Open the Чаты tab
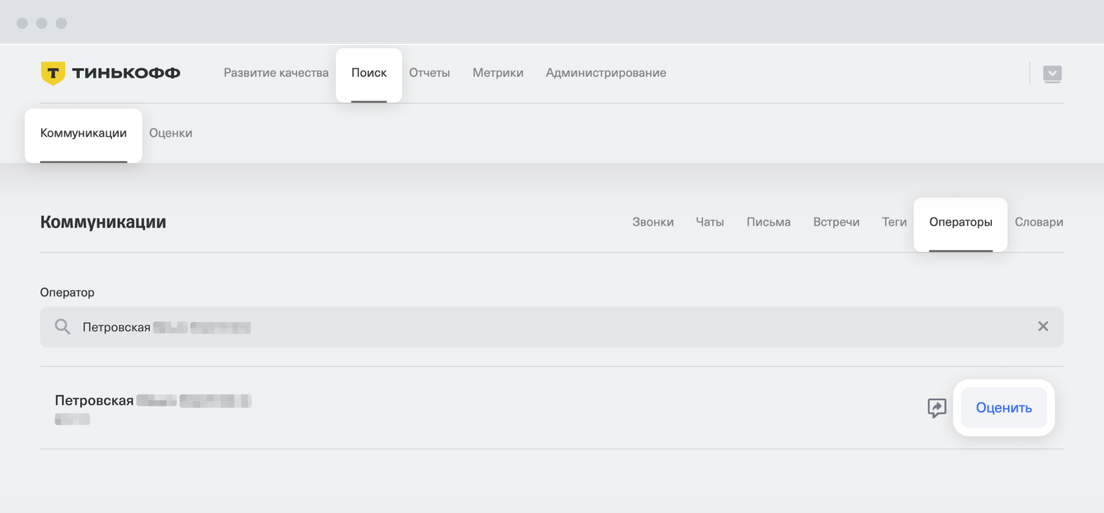This screenshot has width=1104, height=513. pyautogui.click(x=710, y=222)
